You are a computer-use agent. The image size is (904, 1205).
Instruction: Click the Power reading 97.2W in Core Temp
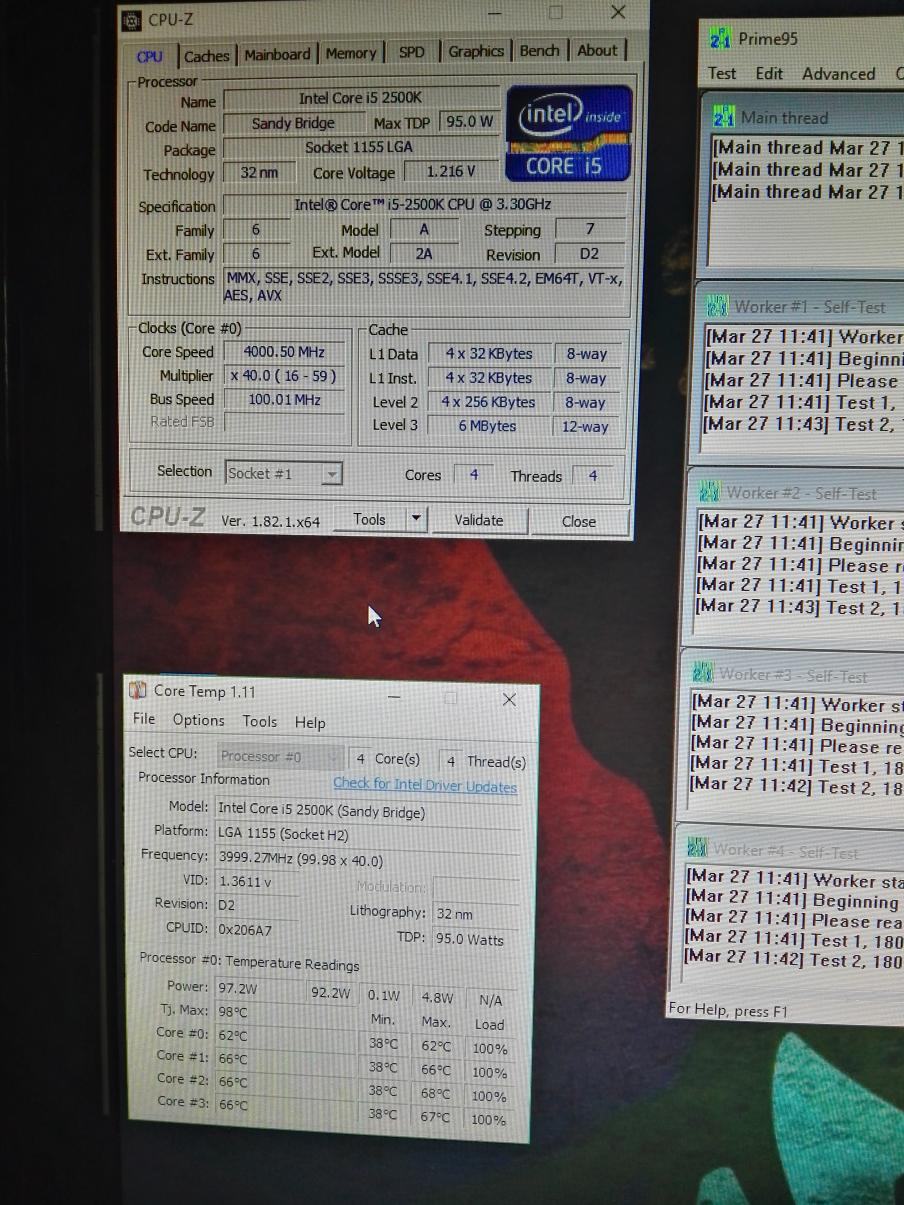(259, 988)
